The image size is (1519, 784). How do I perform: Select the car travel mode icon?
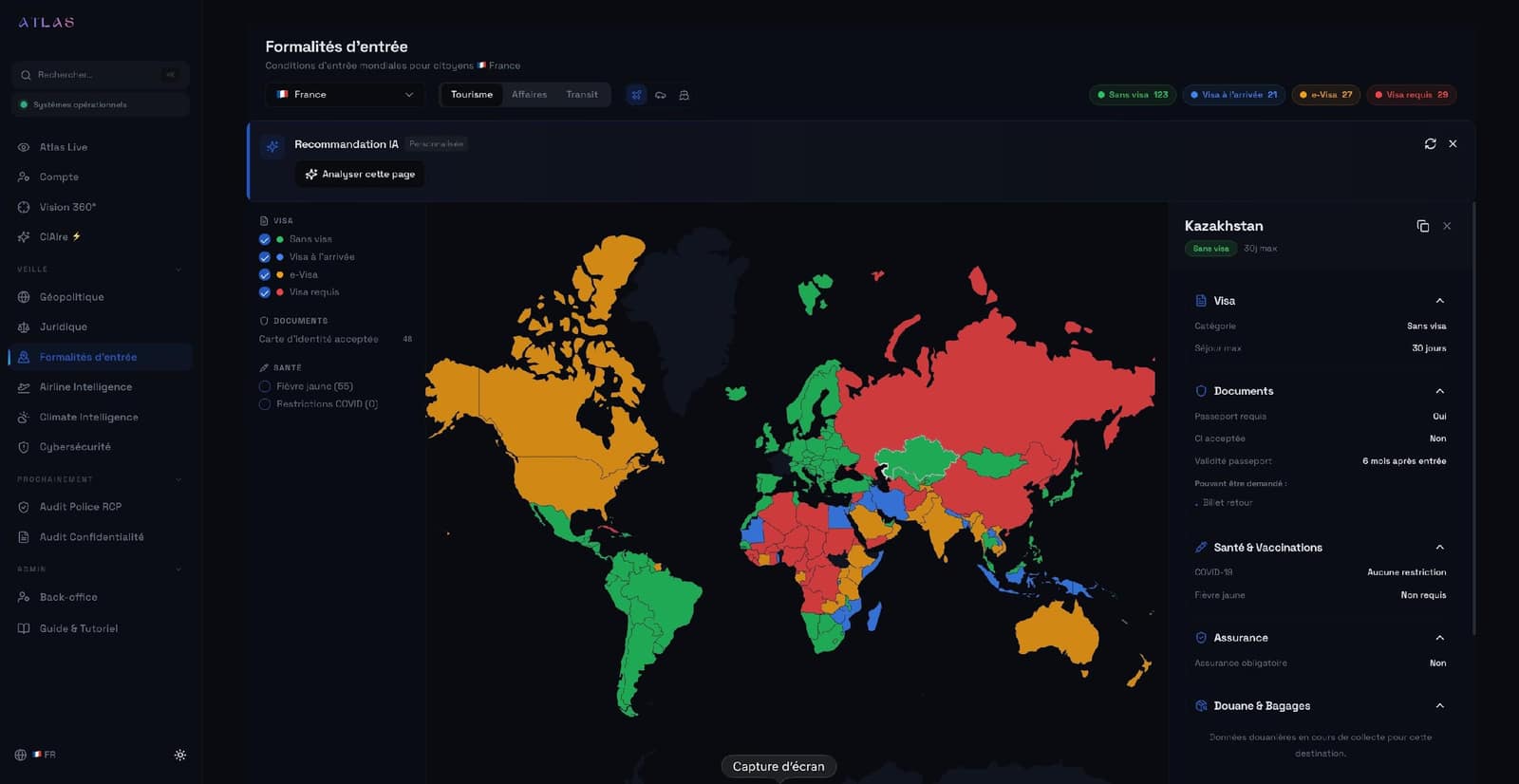click(x=661, y=95)
